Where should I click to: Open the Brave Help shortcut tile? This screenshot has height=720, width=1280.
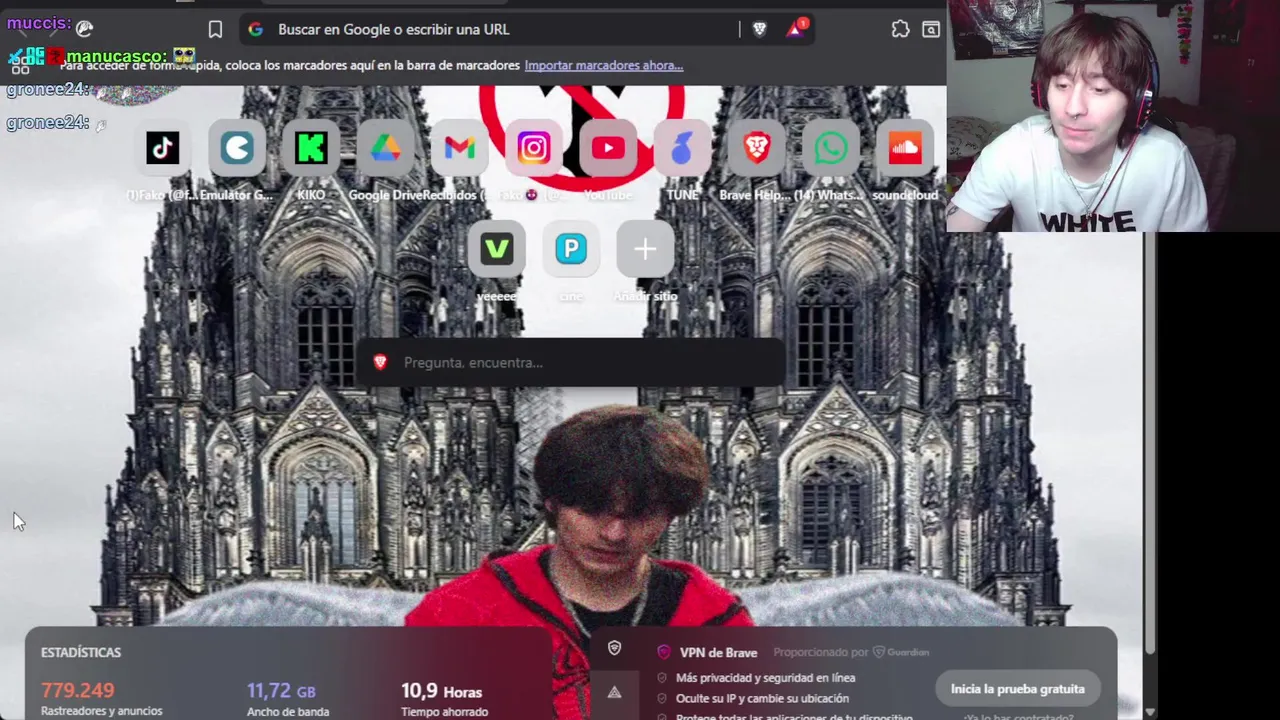[757, 148]
